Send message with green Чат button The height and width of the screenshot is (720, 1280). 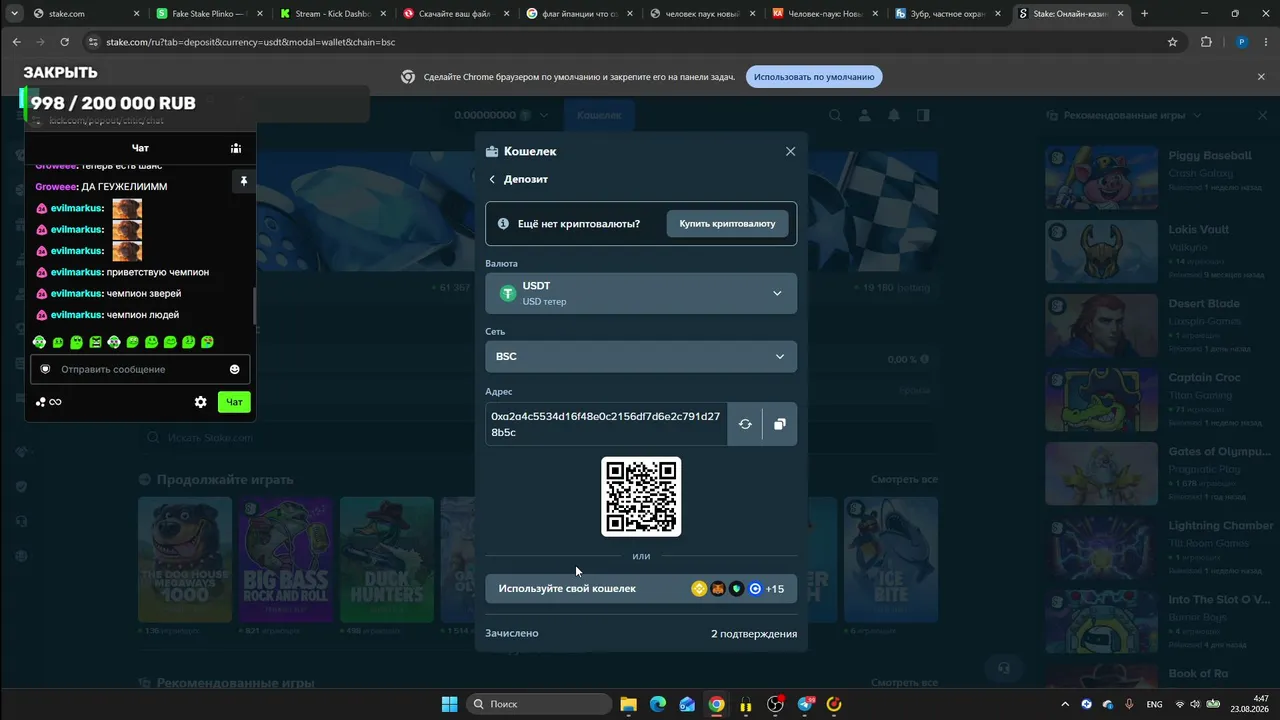pyautogui.click(x=234, y=402)
